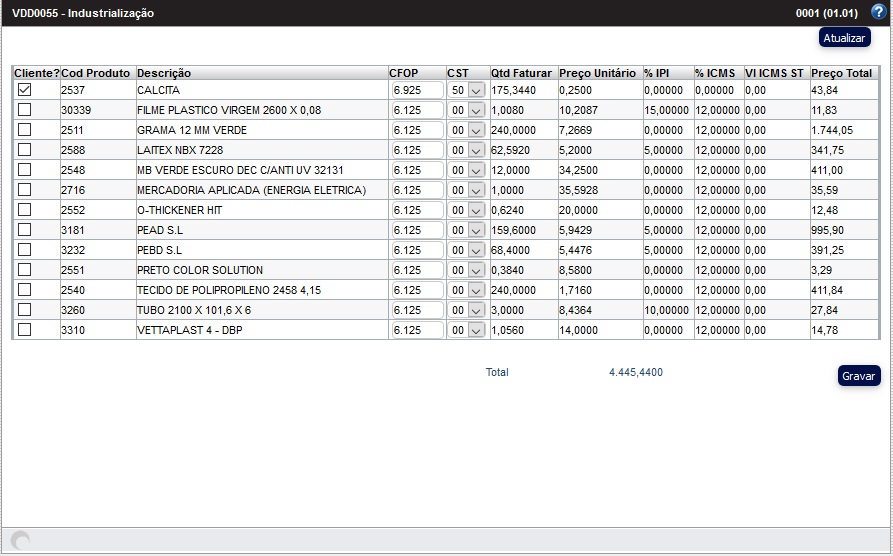Click the loading spinner icon in status bar
893x556 pixels.
click(x=20, y=541)
